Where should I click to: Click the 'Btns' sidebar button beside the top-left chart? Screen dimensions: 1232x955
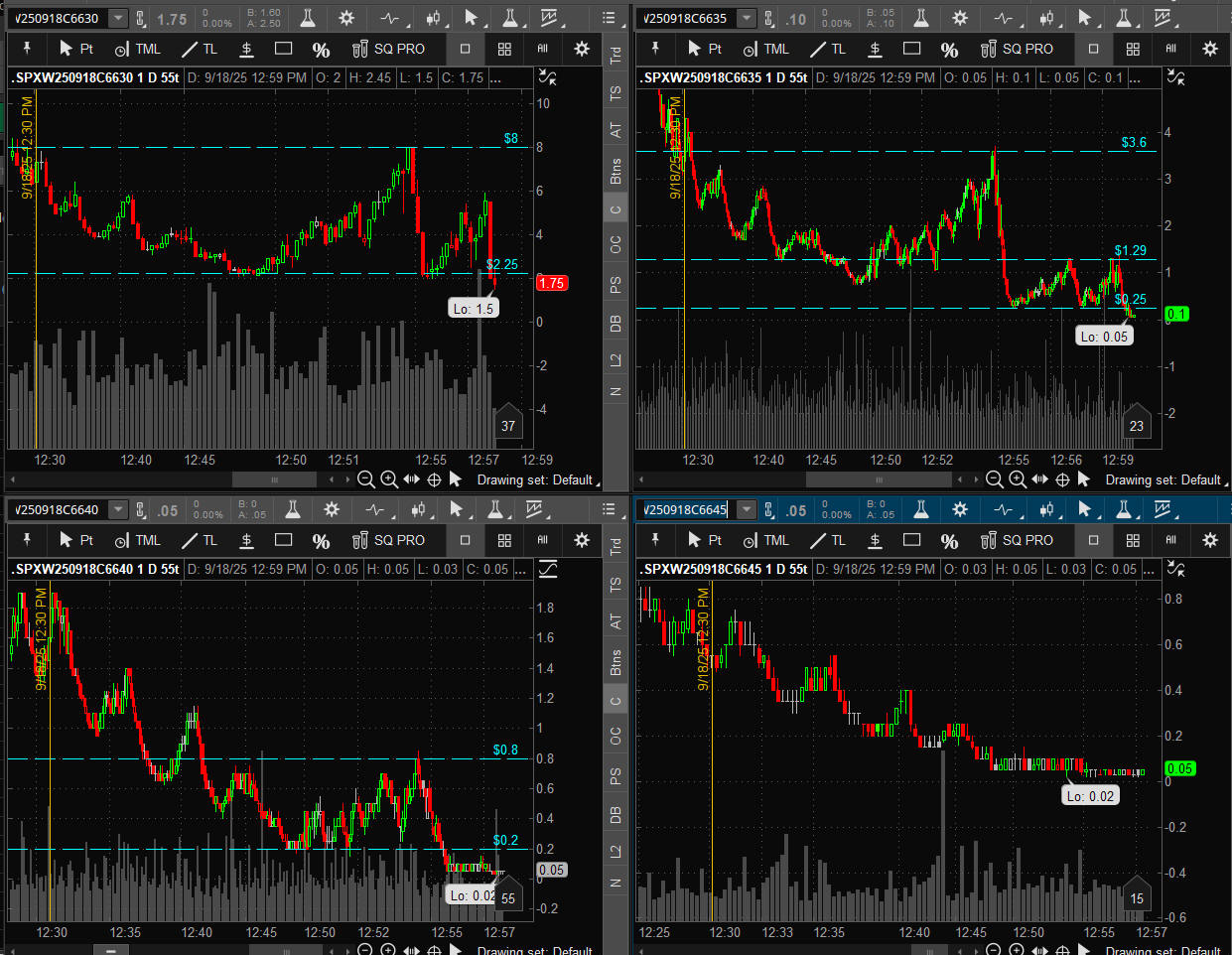(616, 171)
